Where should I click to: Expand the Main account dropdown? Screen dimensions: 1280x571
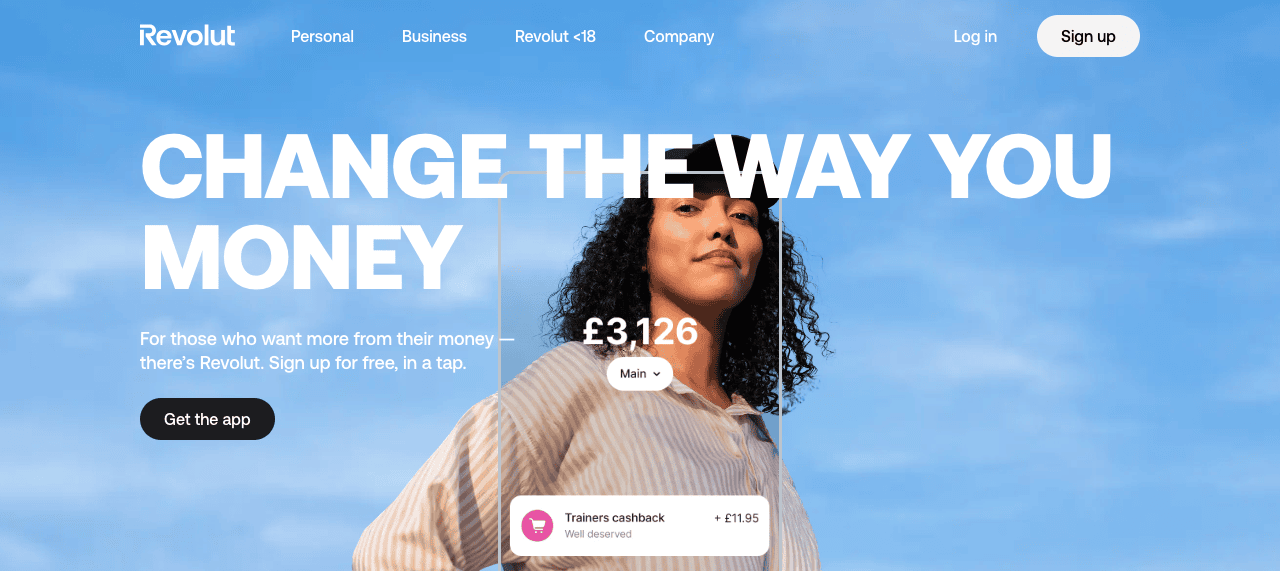coord(640,374)
